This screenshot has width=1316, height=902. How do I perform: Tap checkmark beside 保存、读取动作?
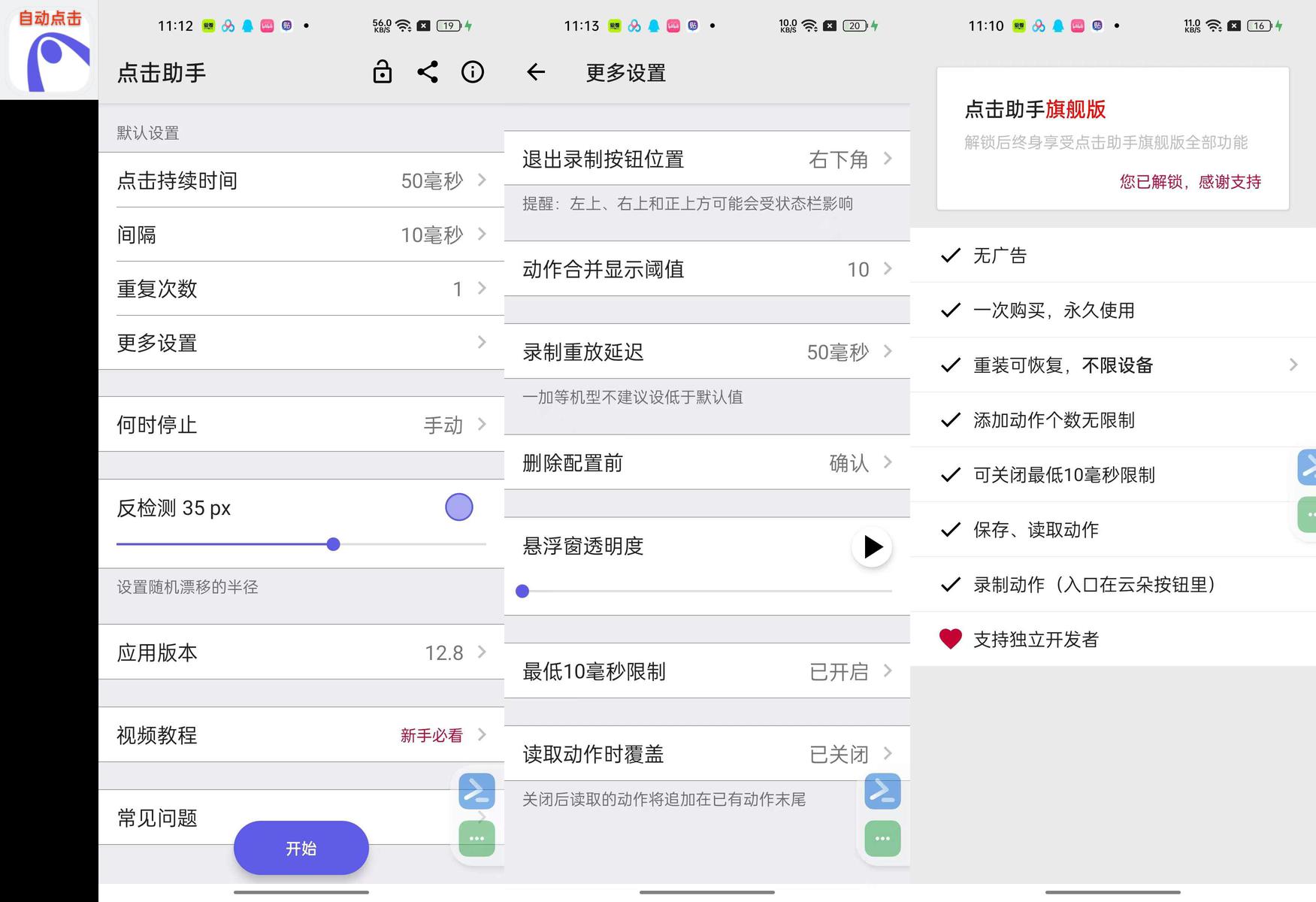coord(951,530)
